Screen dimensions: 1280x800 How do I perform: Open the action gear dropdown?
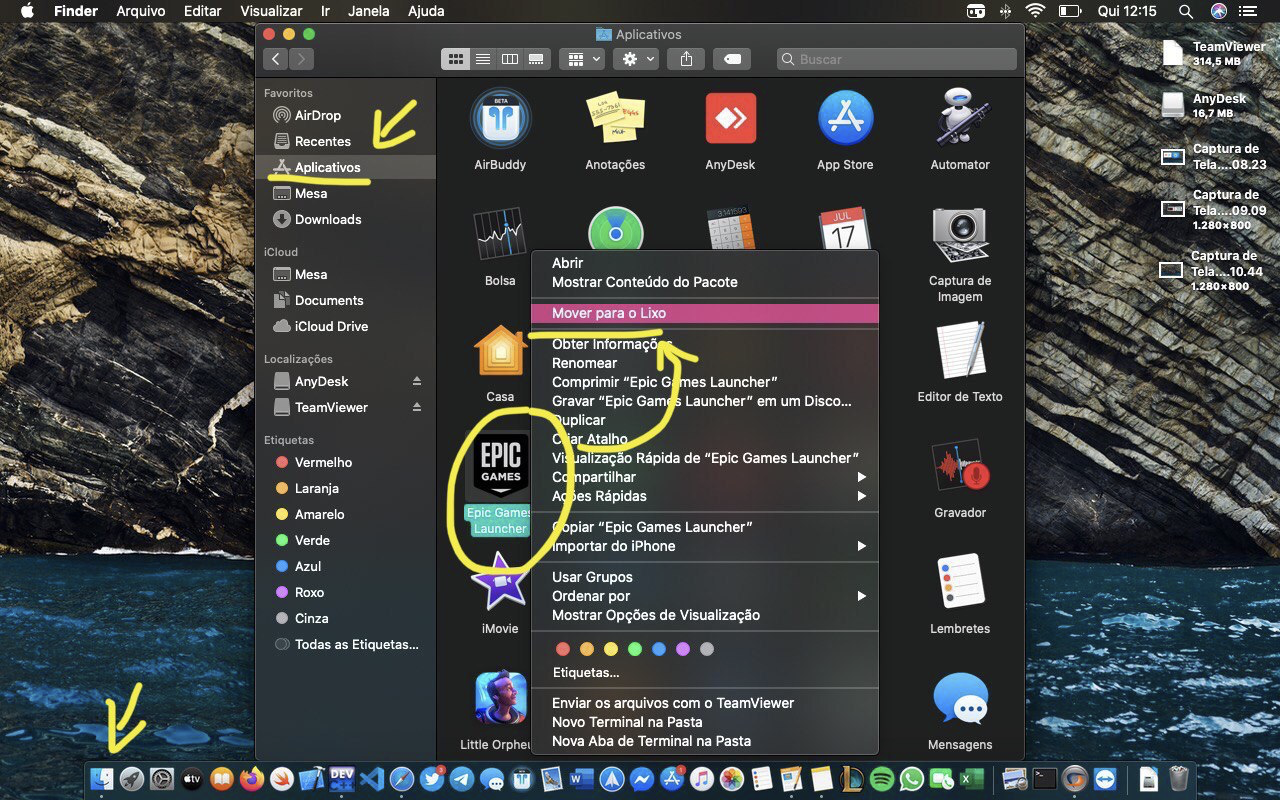636,59
